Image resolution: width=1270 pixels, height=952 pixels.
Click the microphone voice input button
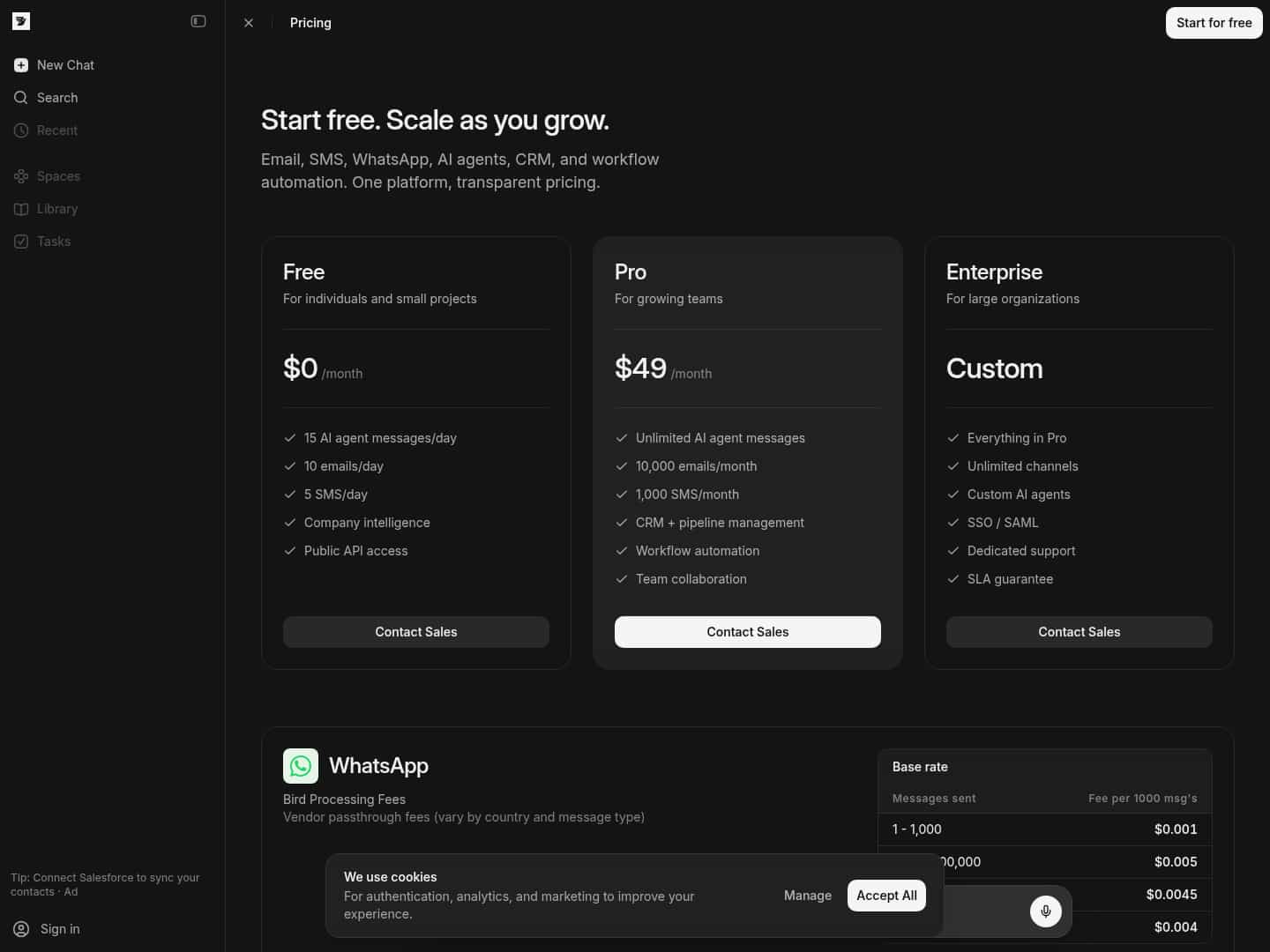tap(1045, 911)
